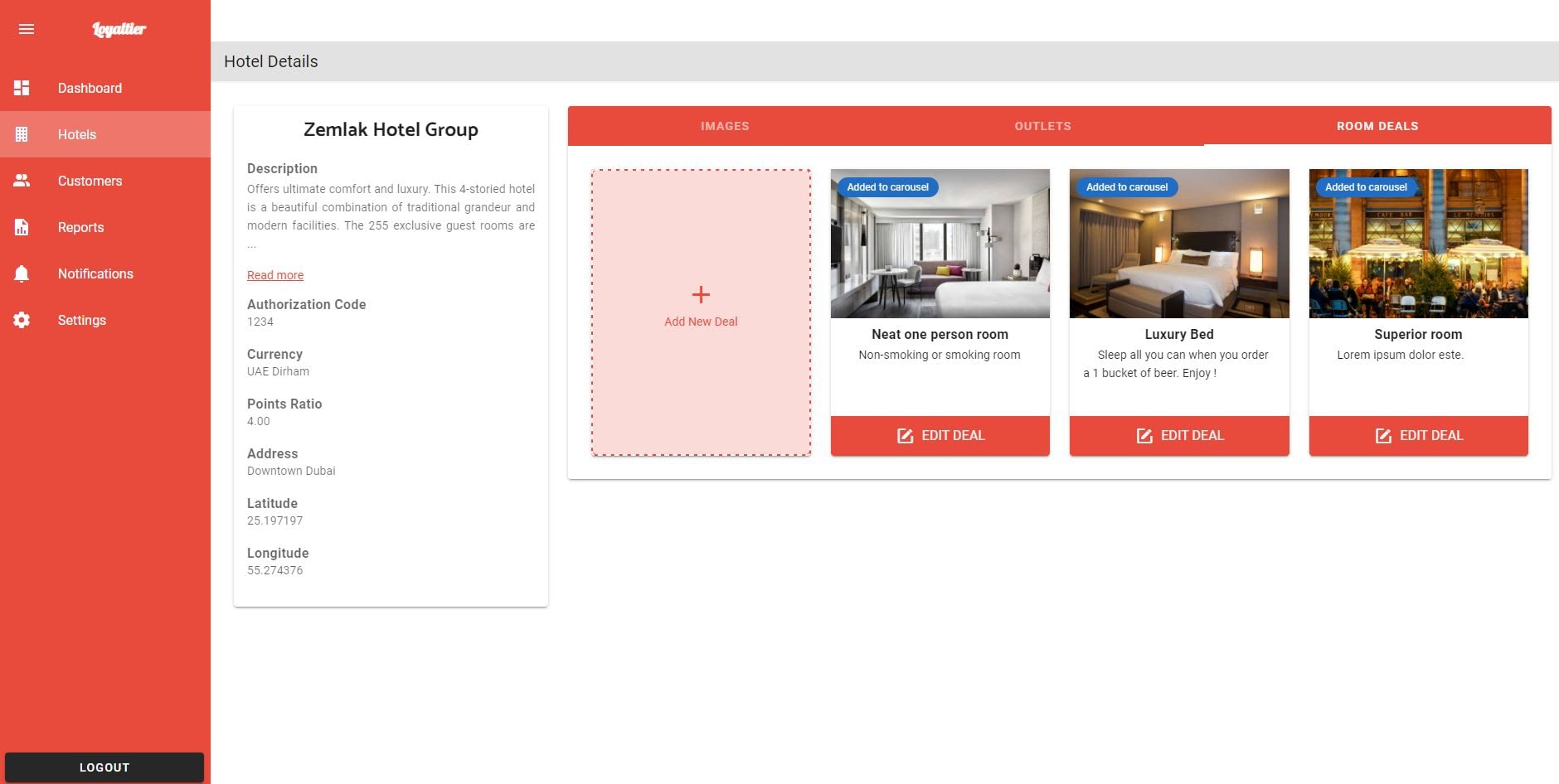Click Luxury Bed beer bucket description
Screen dimensions: 1559x784
pyautogui.click(x=1176, y=364)
